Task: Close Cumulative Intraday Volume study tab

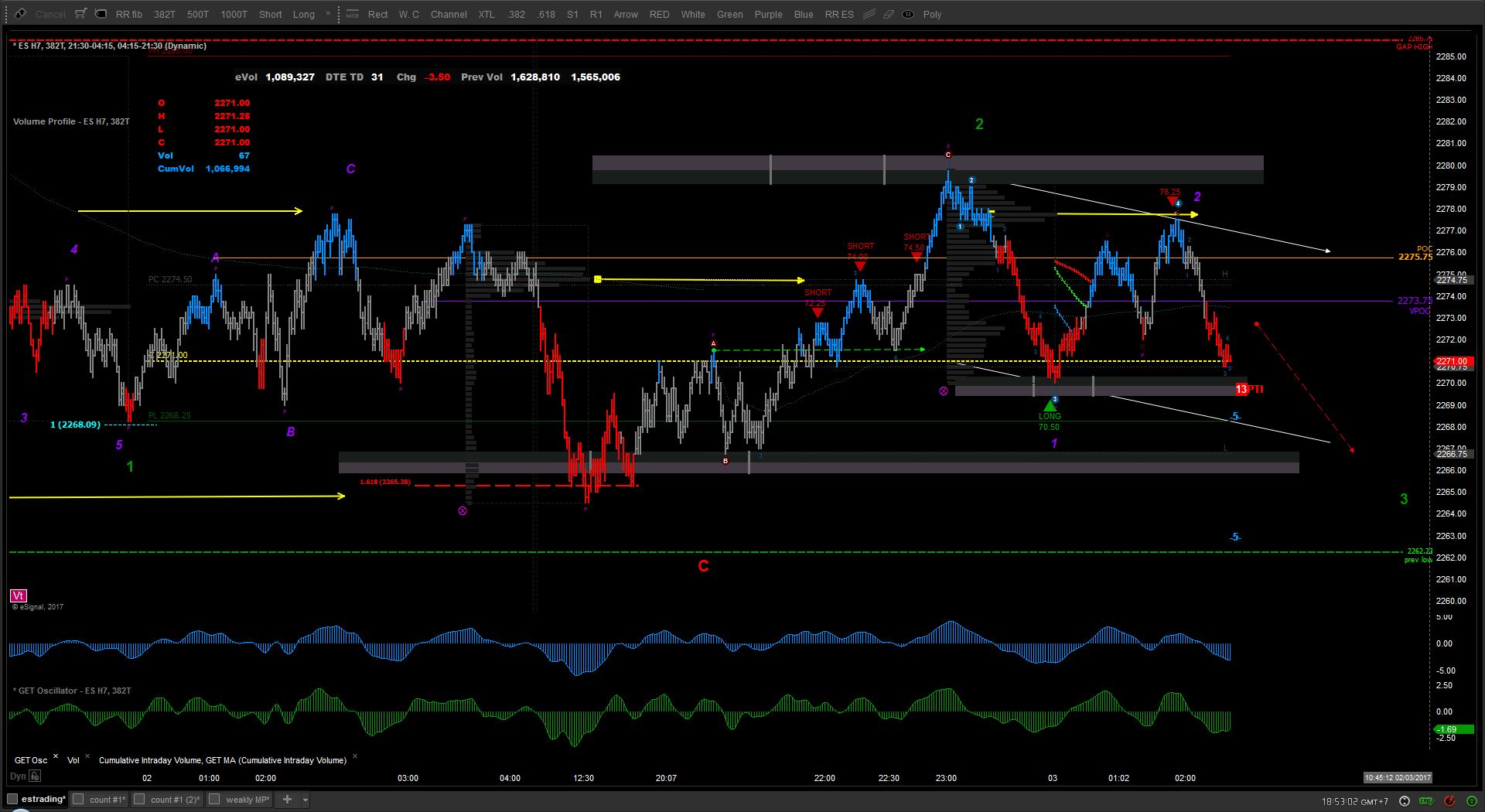Action: click(355, 756)
